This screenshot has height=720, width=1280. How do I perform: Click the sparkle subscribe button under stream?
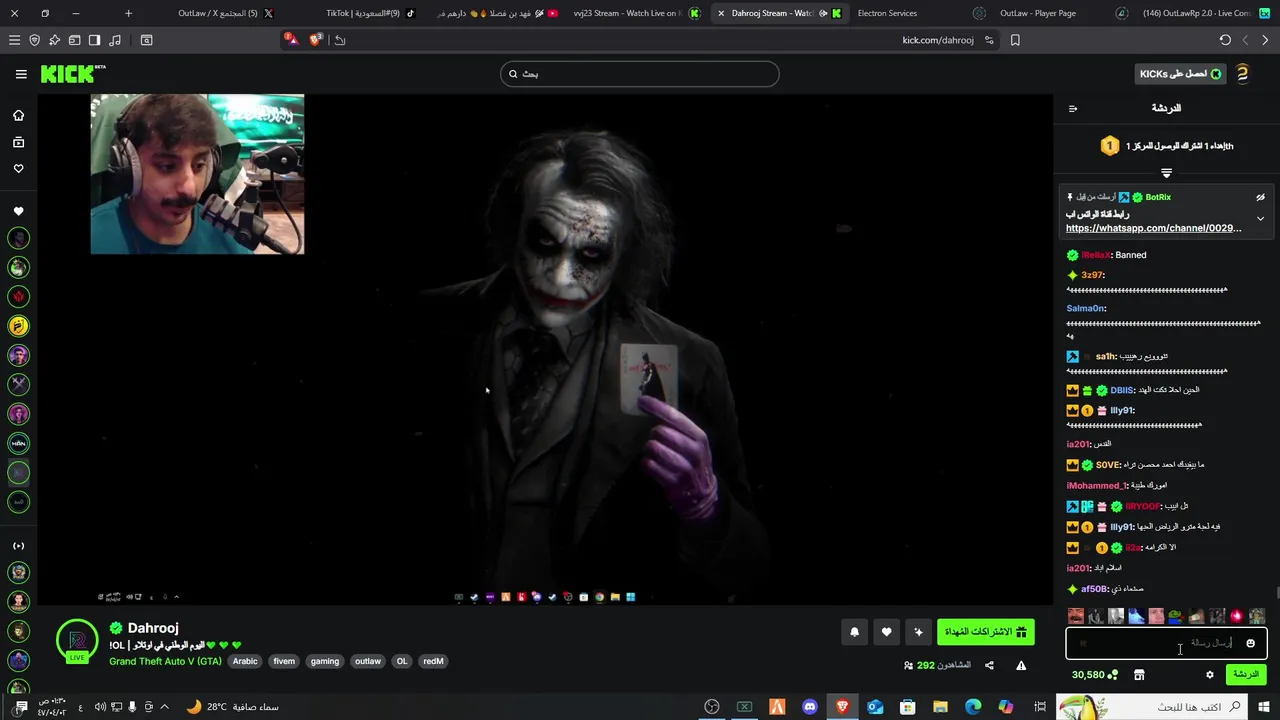coord(918,632)
